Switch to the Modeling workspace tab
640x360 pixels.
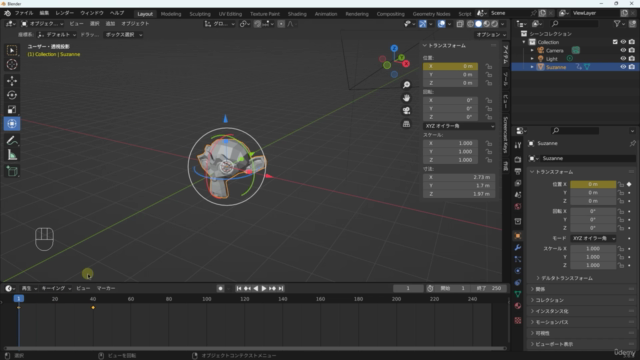pos(171,14)
